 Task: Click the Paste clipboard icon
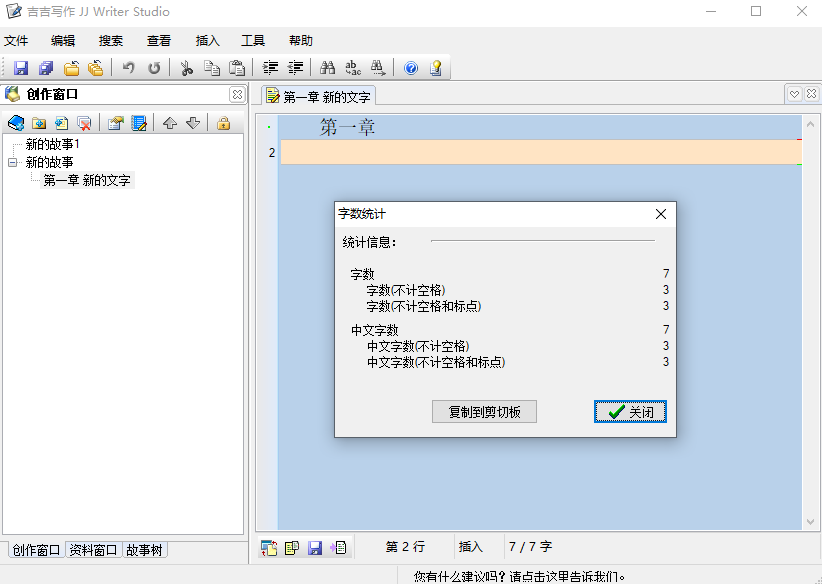[237, 68]
